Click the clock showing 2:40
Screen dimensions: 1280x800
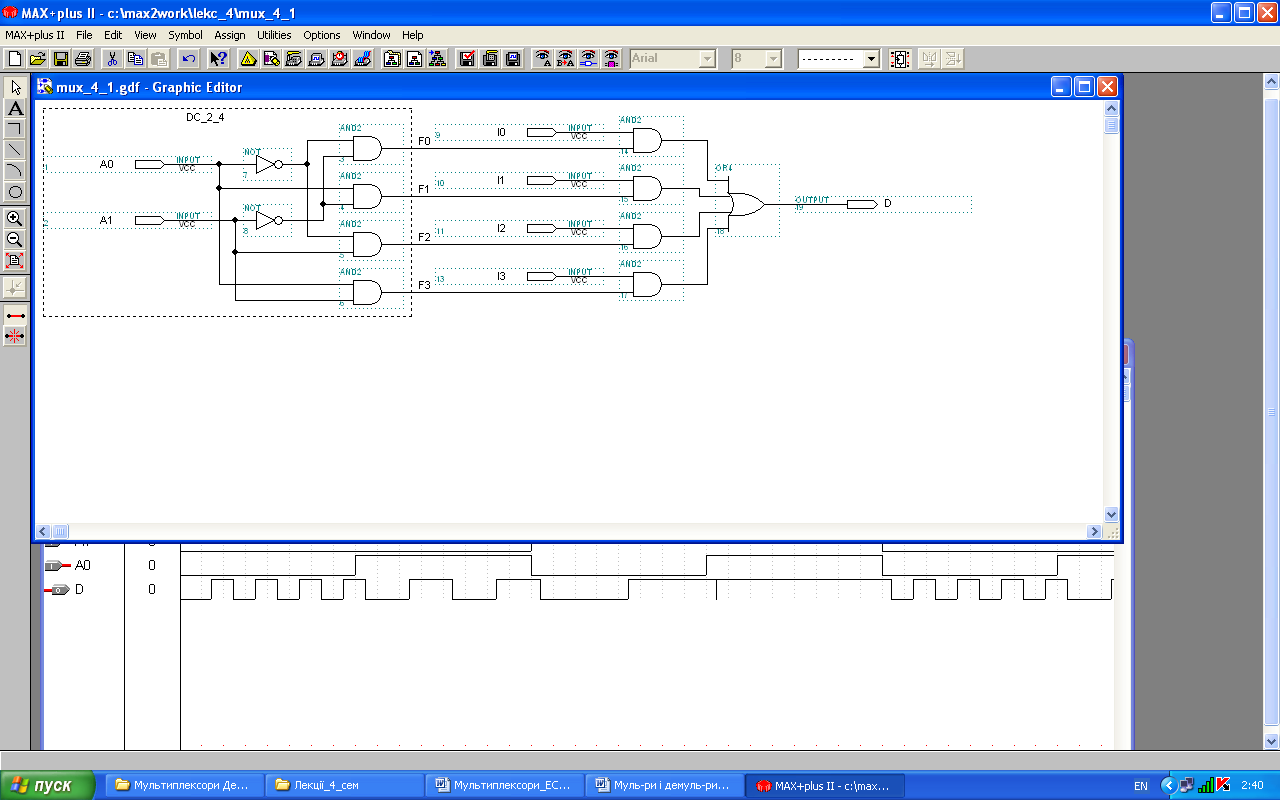[1251, 786]
